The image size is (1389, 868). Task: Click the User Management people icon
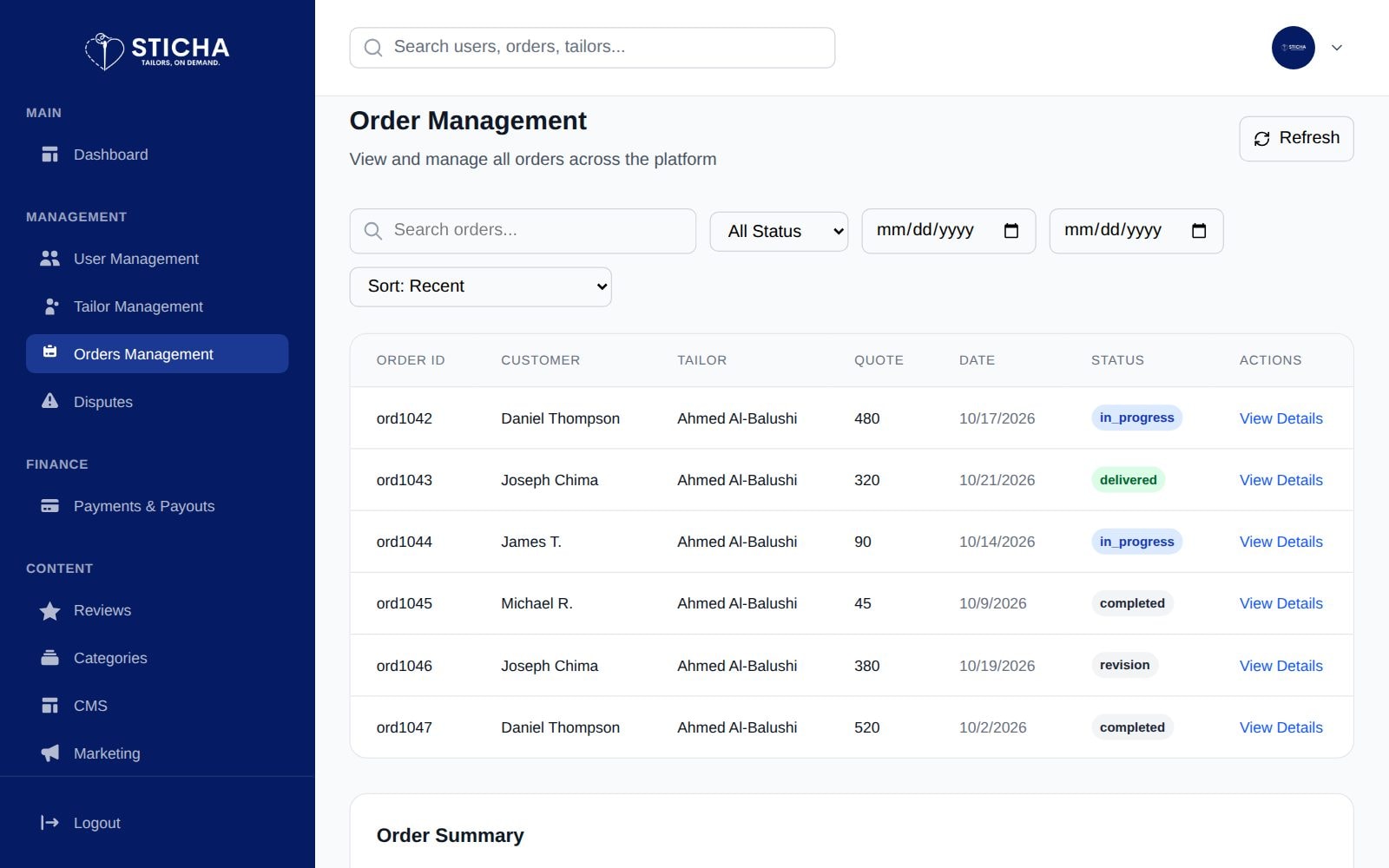point(49,259)
